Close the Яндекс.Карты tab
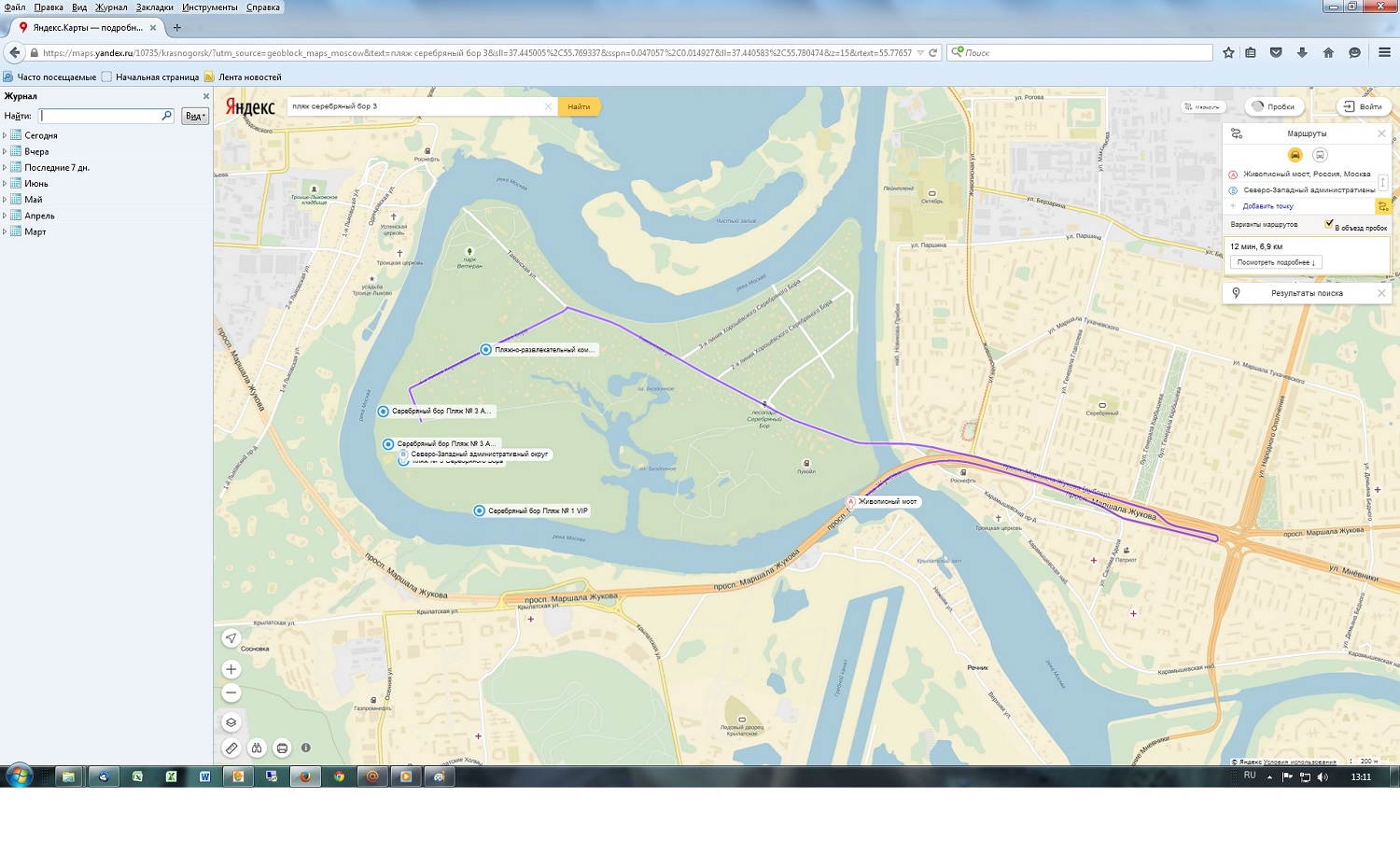1400x853 pixels. [x=154, y=28]
